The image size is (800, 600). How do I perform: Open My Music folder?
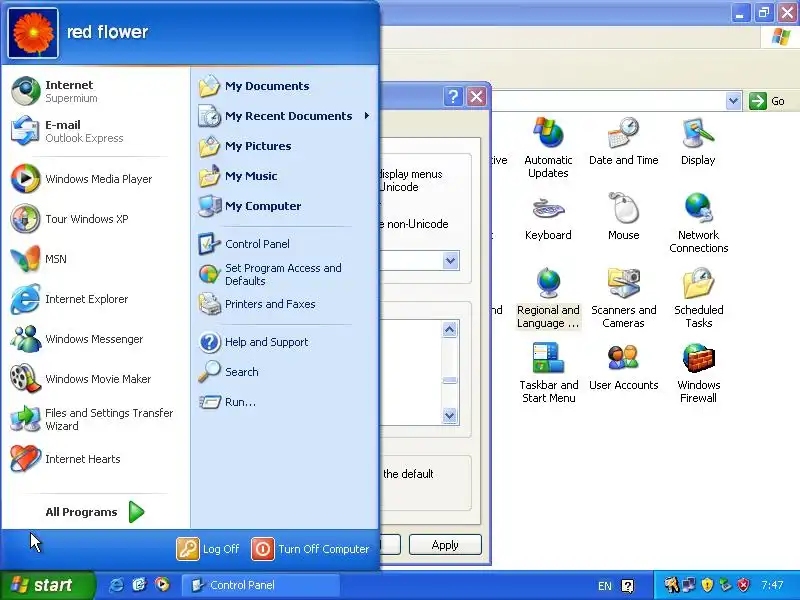pos(285,176)
